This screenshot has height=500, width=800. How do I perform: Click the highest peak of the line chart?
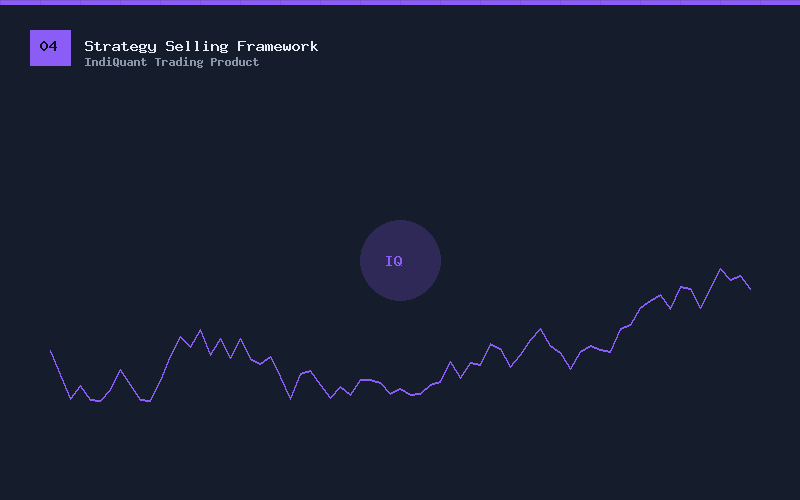(x=720, y=268)
